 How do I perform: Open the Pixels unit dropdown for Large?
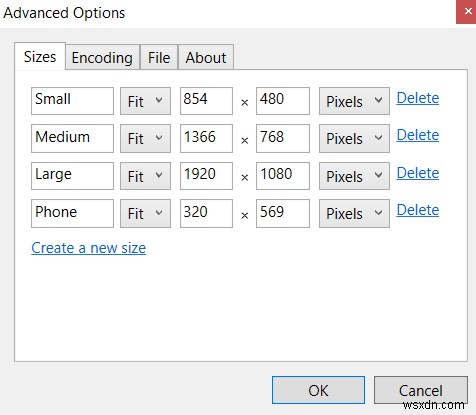[x=354, y=176]
